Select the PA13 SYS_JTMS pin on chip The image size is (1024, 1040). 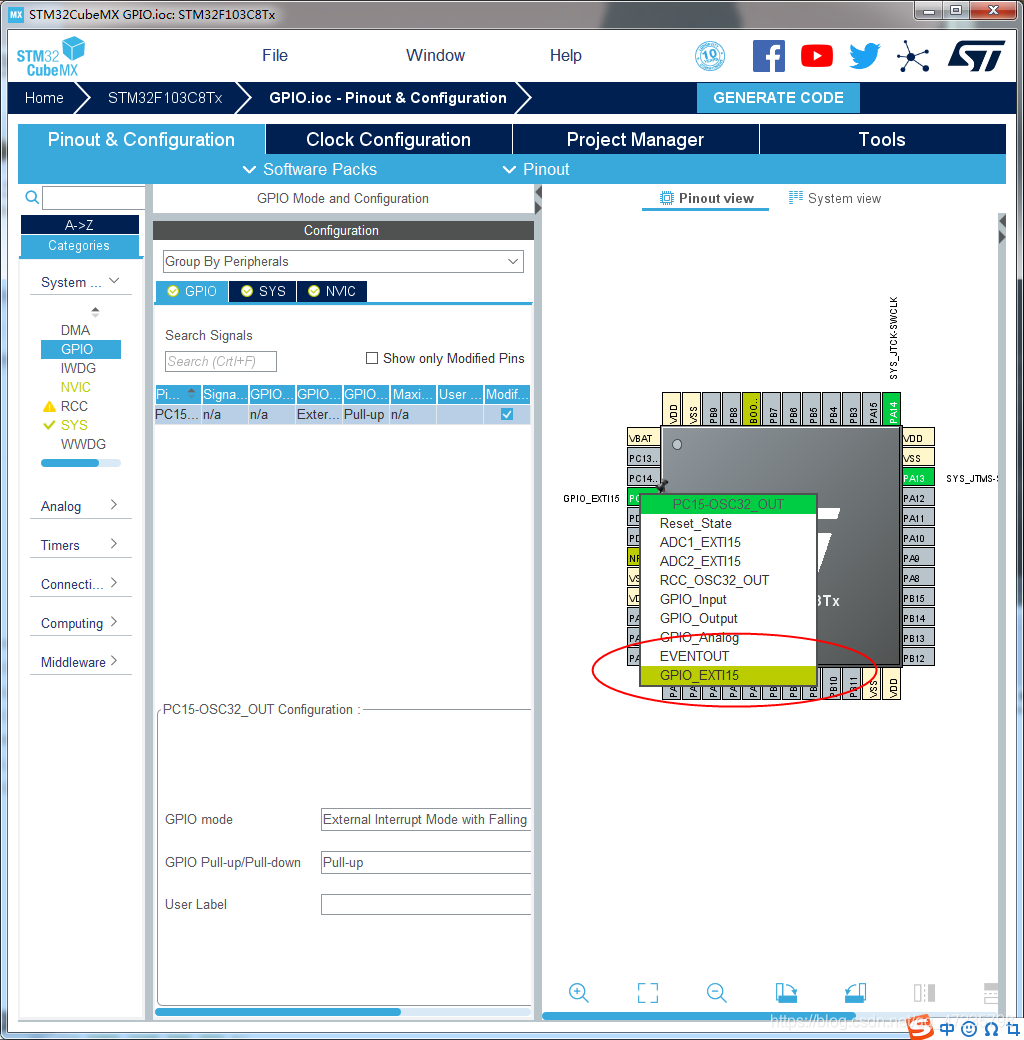[918, 478]
